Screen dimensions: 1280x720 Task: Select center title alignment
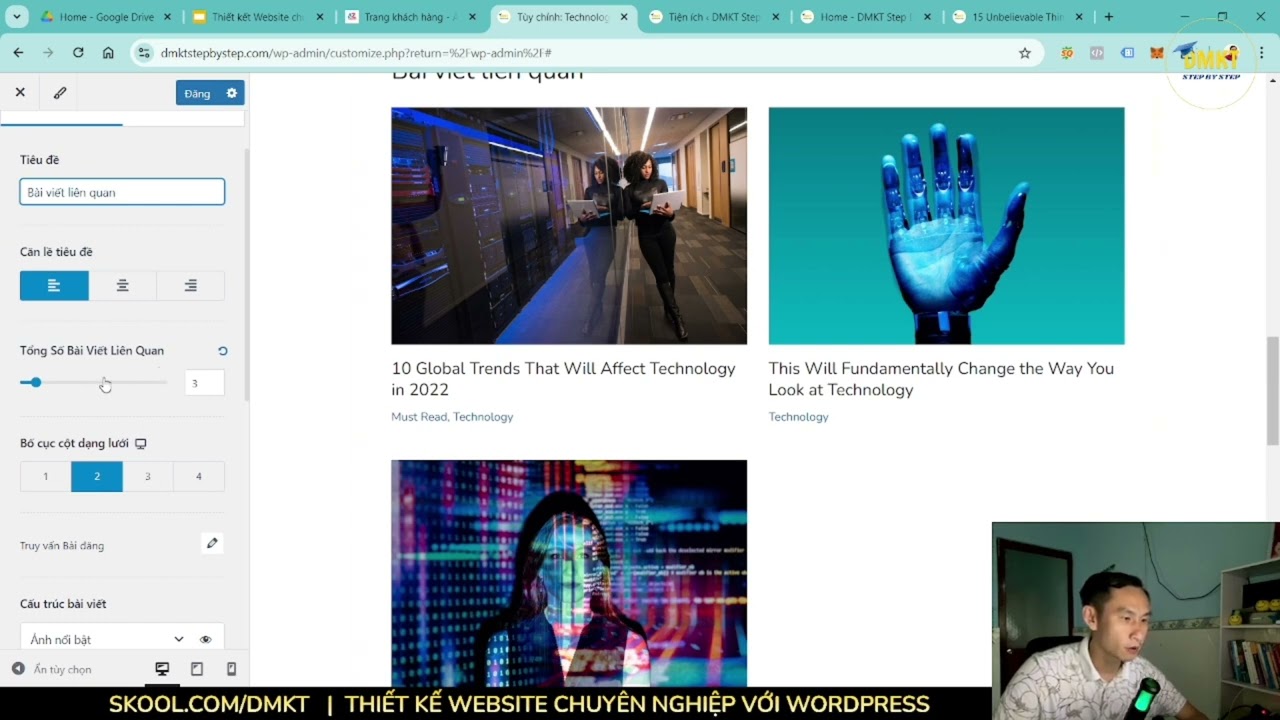(122, 285)
